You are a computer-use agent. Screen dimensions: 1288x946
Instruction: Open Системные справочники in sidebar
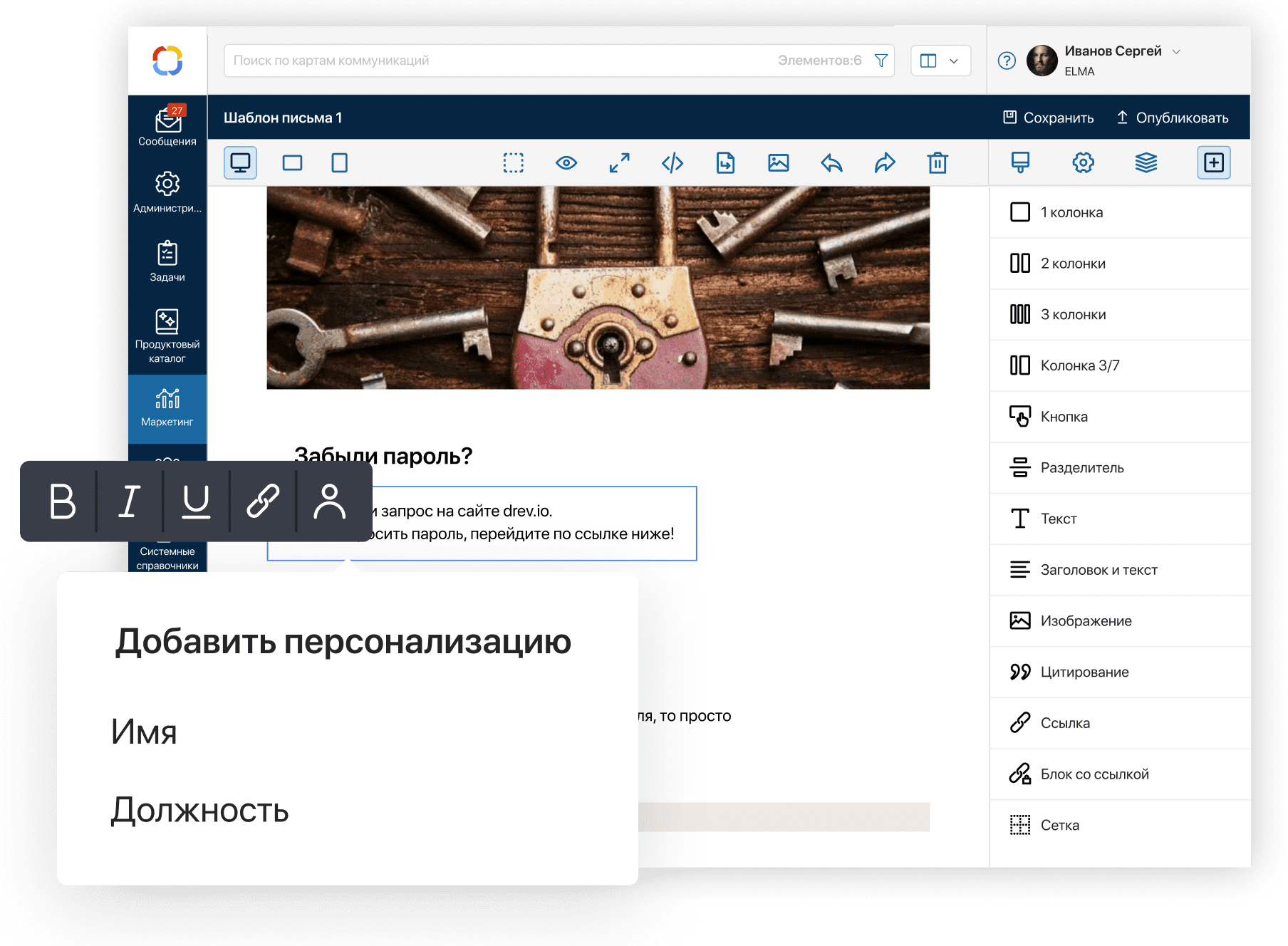(x=167, y=558)
